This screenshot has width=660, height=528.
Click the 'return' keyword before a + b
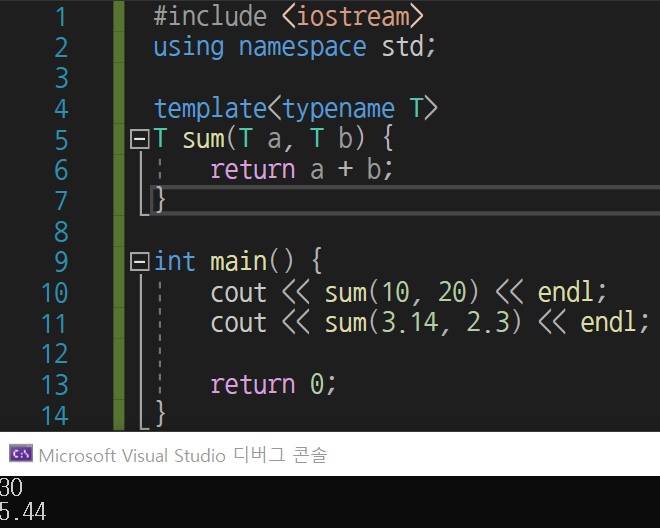click(253, 170)
